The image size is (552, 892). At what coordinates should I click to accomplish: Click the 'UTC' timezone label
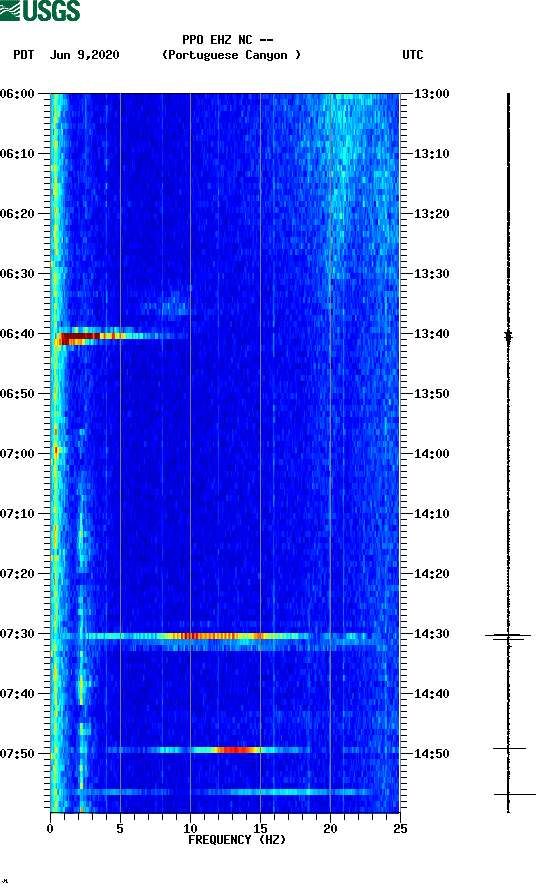tap(413, 55)
